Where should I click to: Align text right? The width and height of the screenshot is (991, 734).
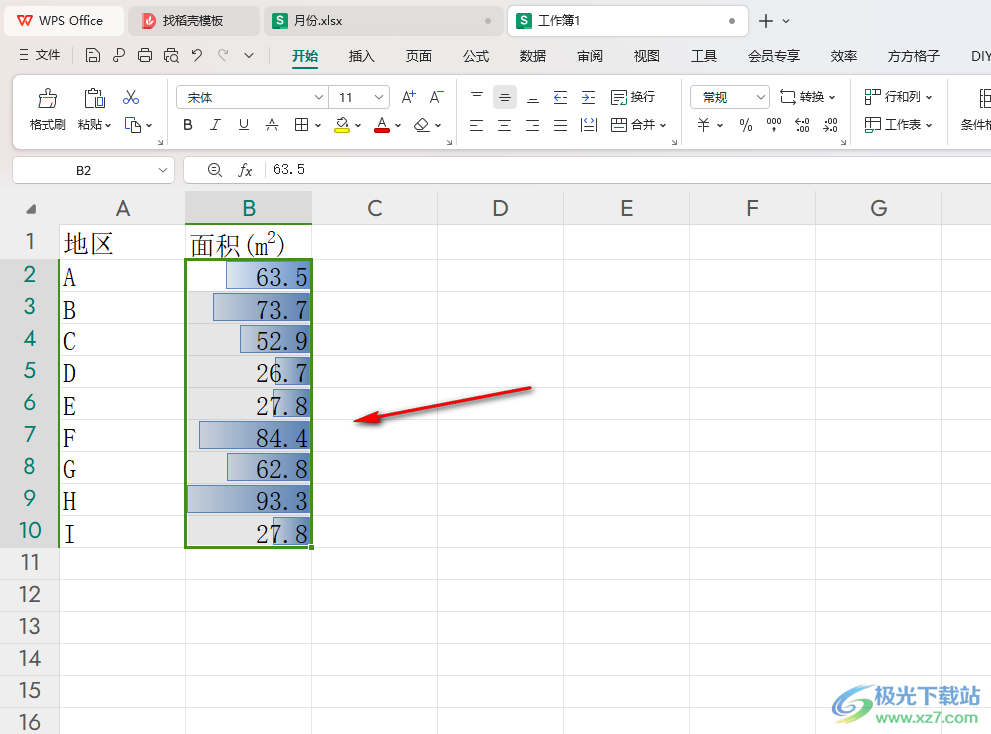point(533,125)
